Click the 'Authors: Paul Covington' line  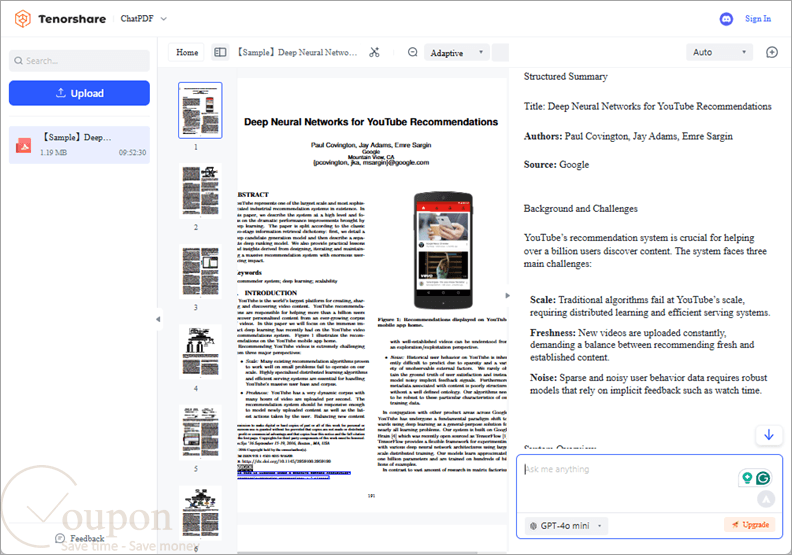tap(628, 136)
